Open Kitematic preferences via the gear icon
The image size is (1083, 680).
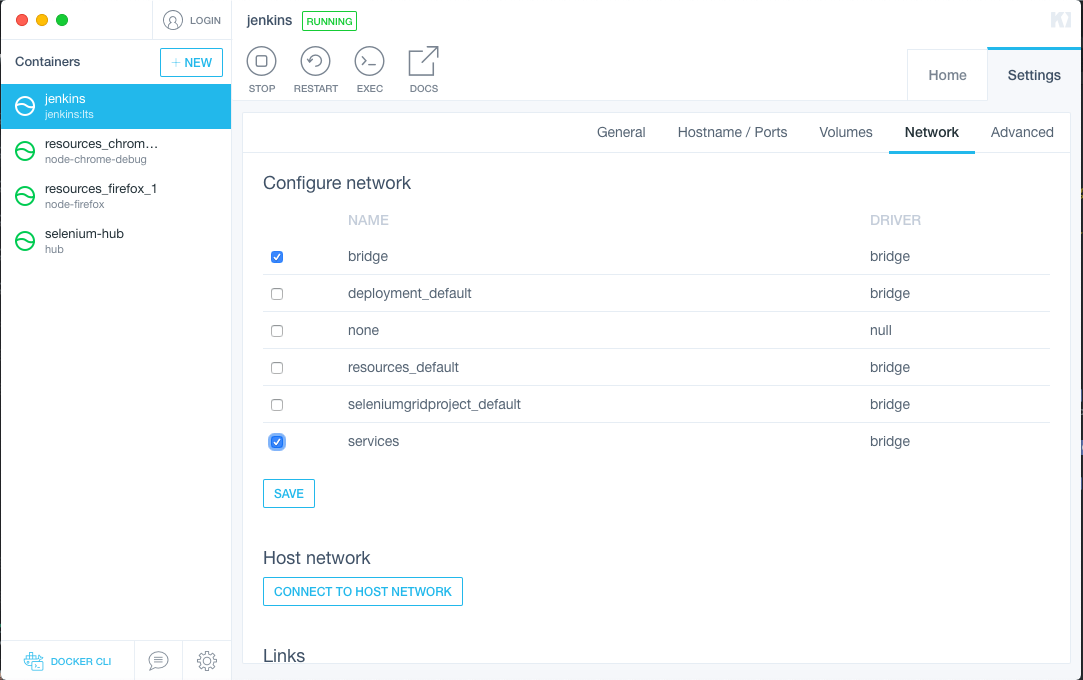tap(206, 661)
